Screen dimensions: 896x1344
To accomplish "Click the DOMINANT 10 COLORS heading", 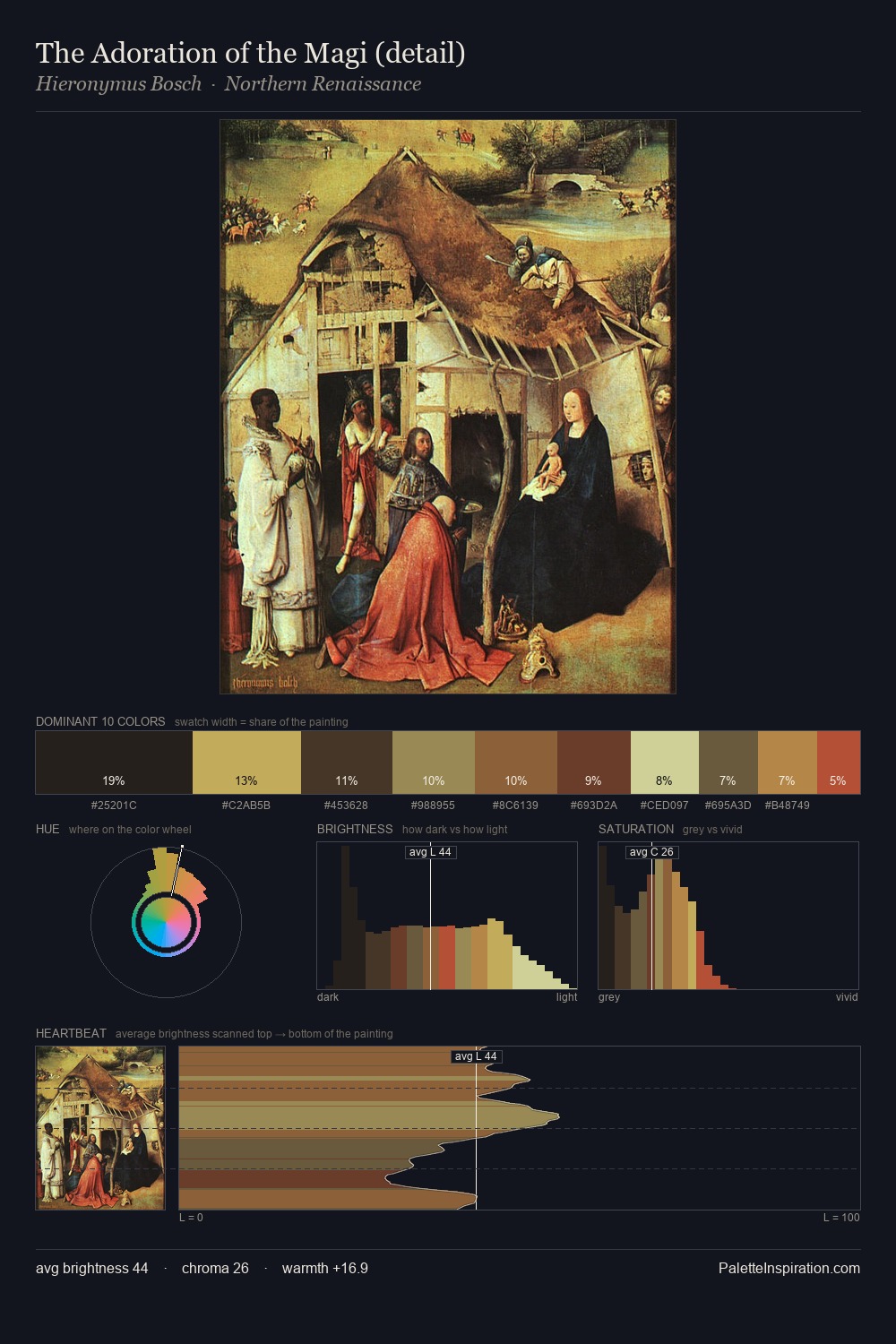I will click(100, 721).
